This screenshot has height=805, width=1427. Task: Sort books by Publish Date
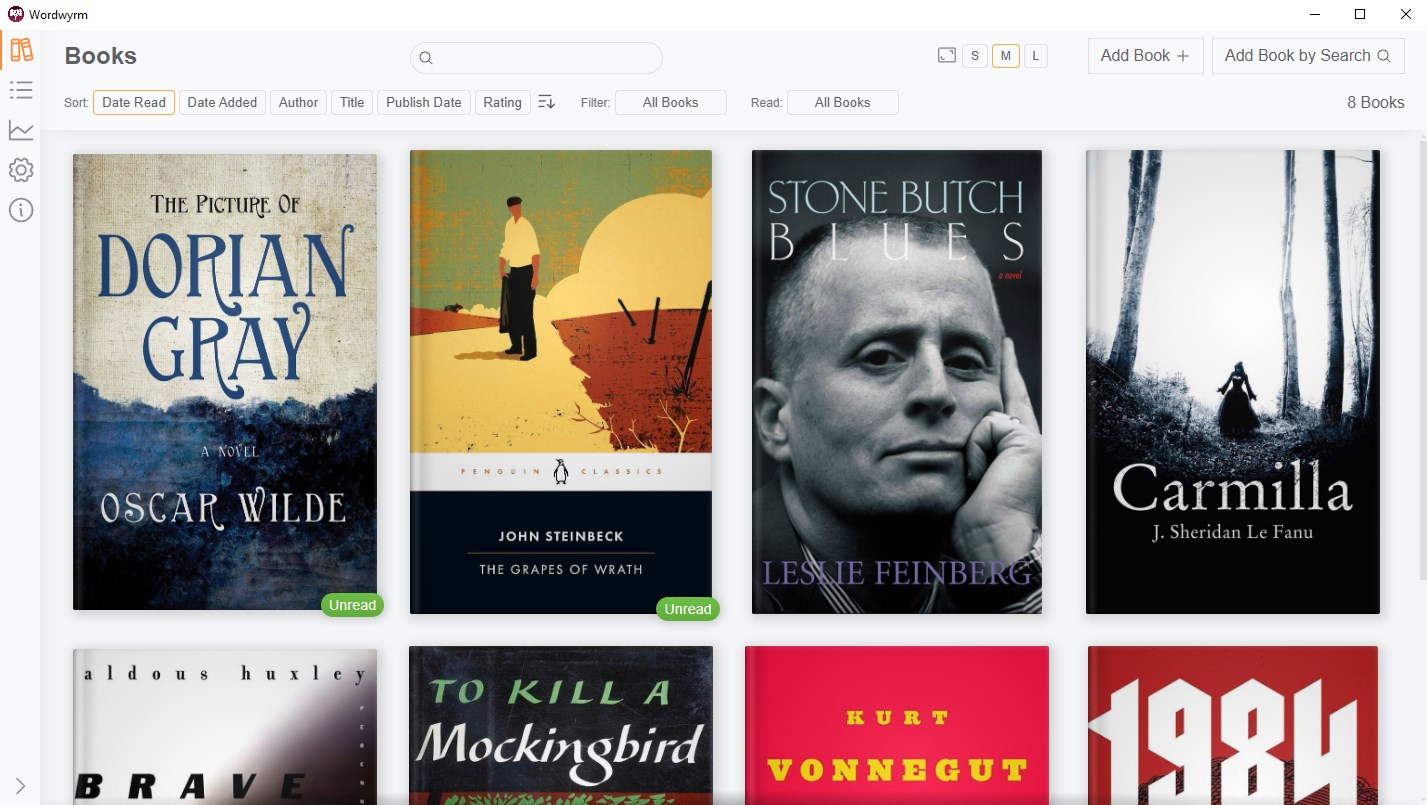pos(424,102)
